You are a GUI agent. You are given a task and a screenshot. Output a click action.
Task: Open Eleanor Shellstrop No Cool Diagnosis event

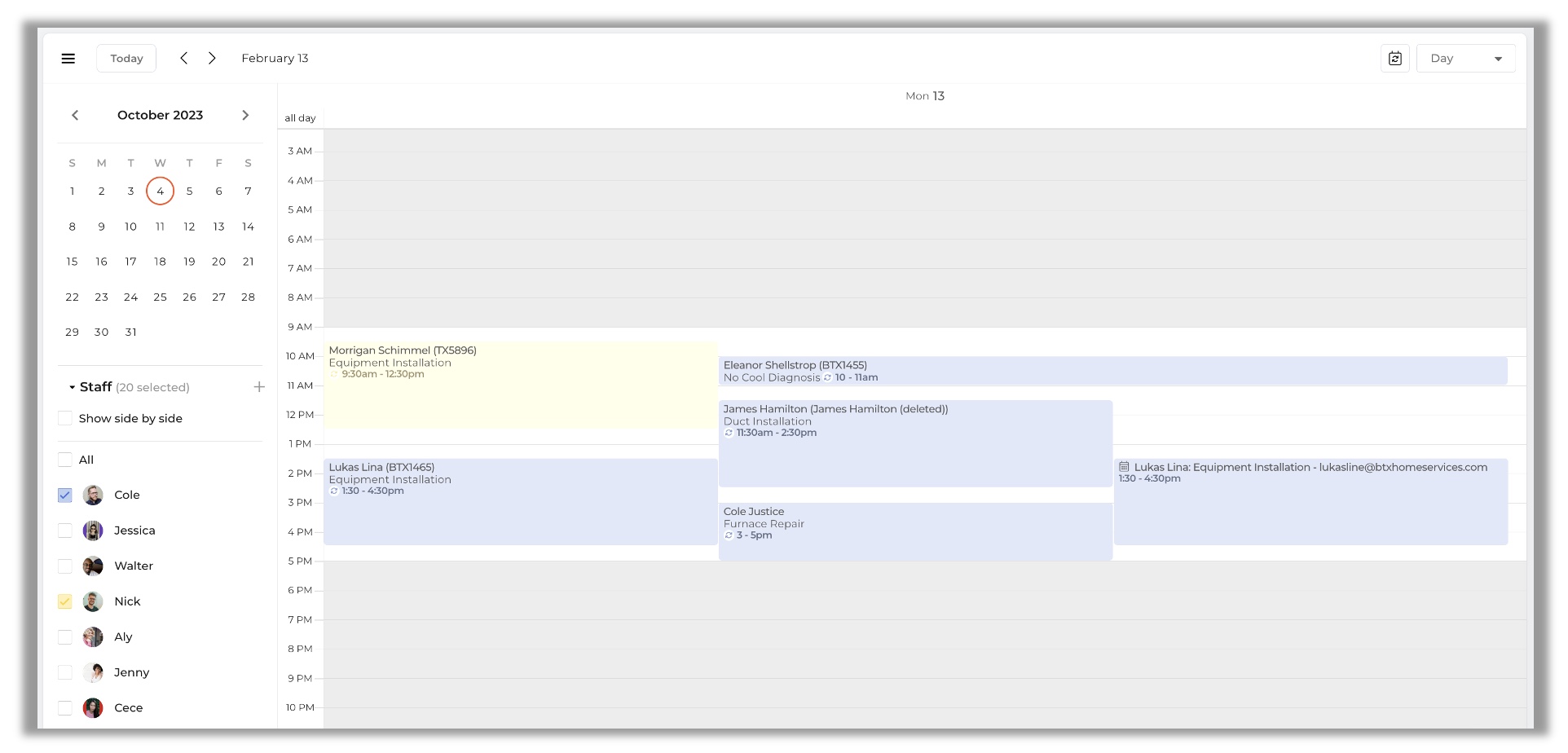tap(1112, 371)
